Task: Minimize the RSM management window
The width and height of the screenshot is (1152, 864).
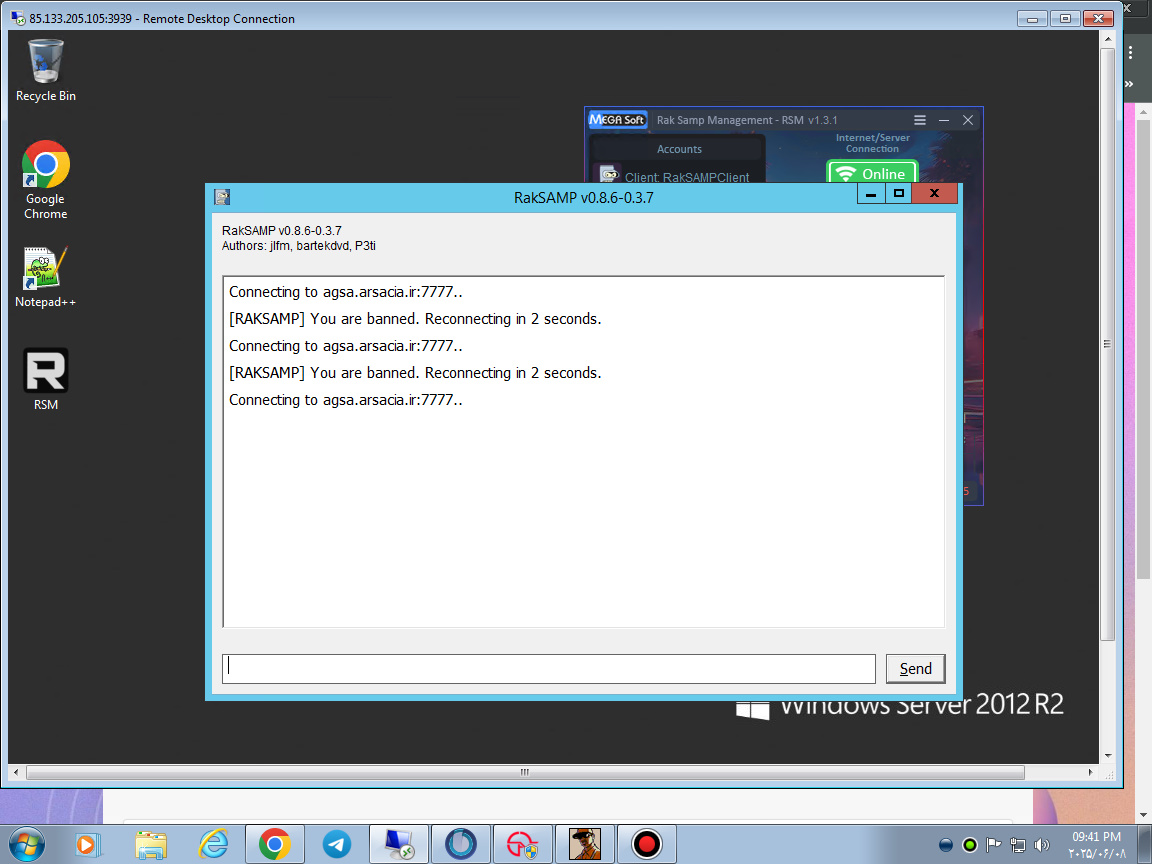Action: (944, 120)
